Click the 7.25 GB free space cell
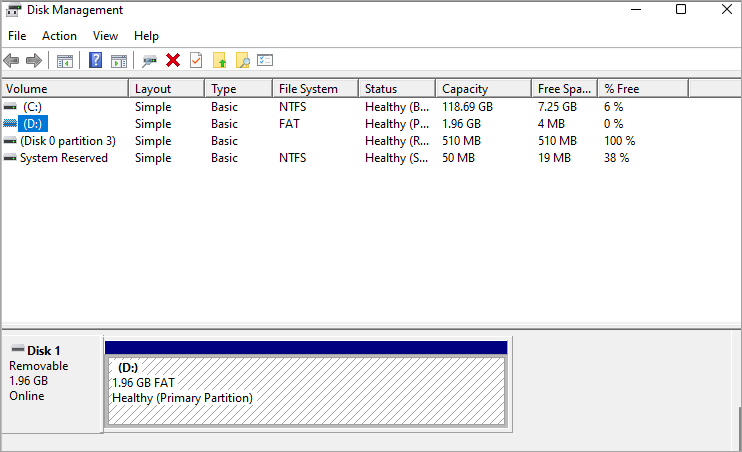 pyautogui.click(x=557, y=107)
